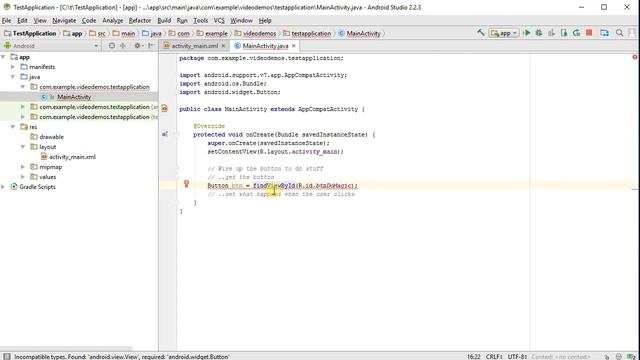Close the activity_main.xml tab
The height and width of the screenshot is (360, 640).
click(223, 46)
